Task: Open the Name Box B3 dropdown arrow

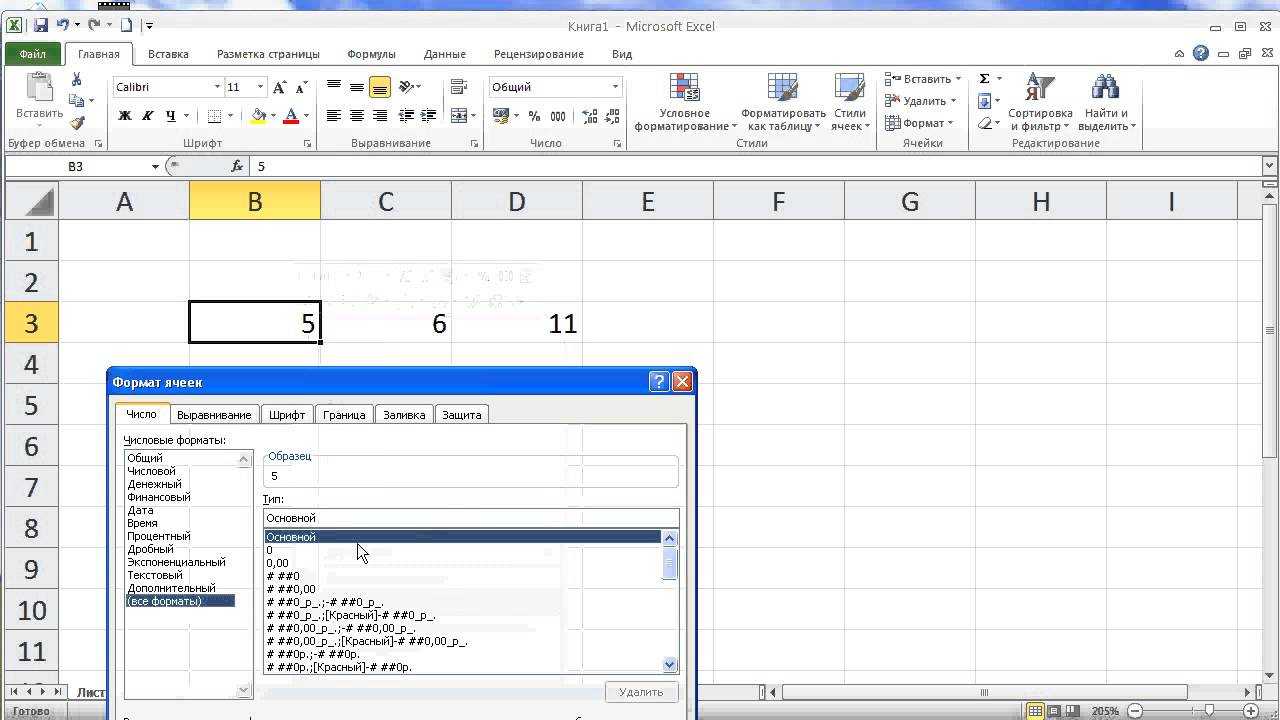Action: coord(155,167)
